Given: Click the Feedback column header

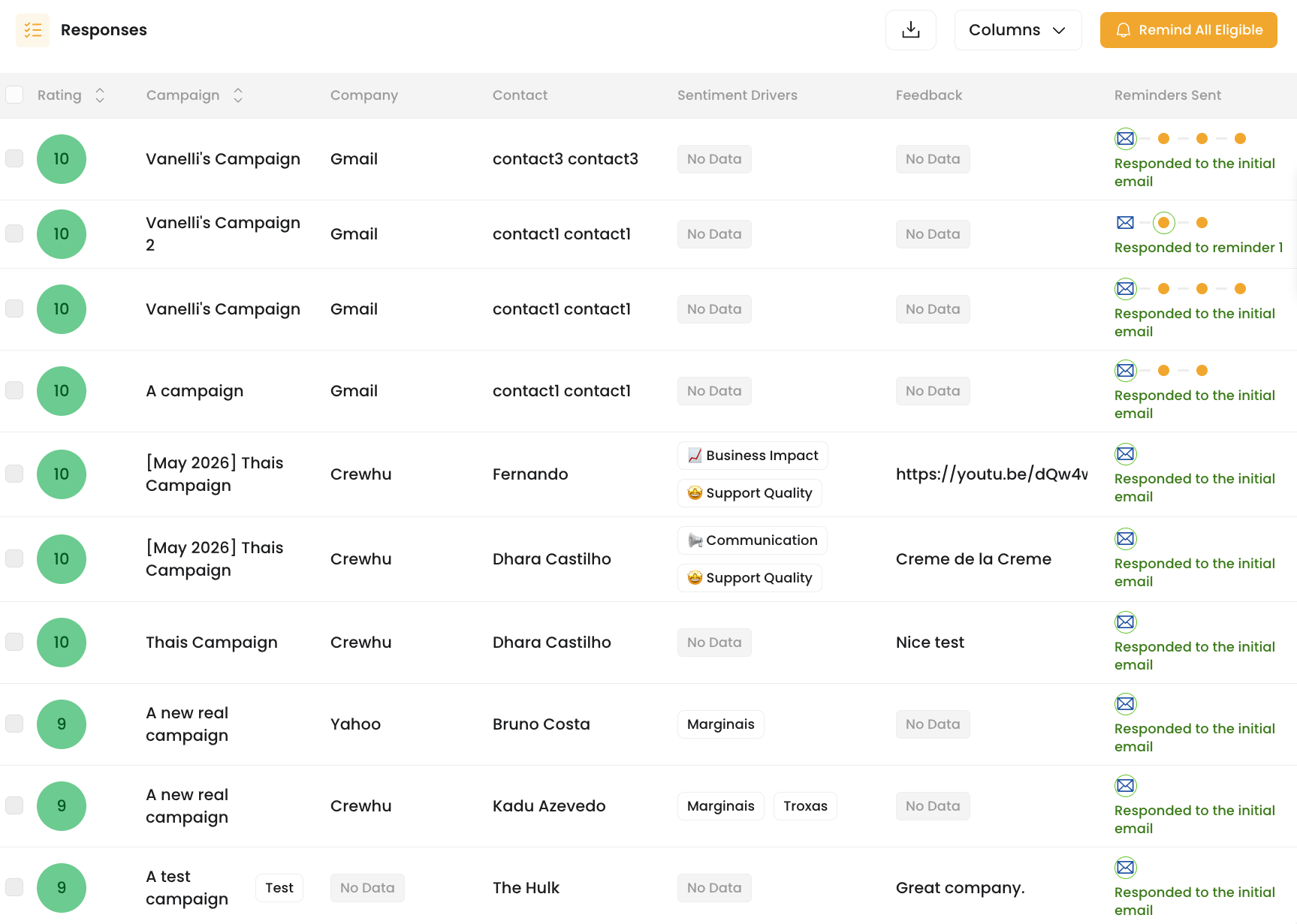Looking at the screenshot, I should (928, 95).
